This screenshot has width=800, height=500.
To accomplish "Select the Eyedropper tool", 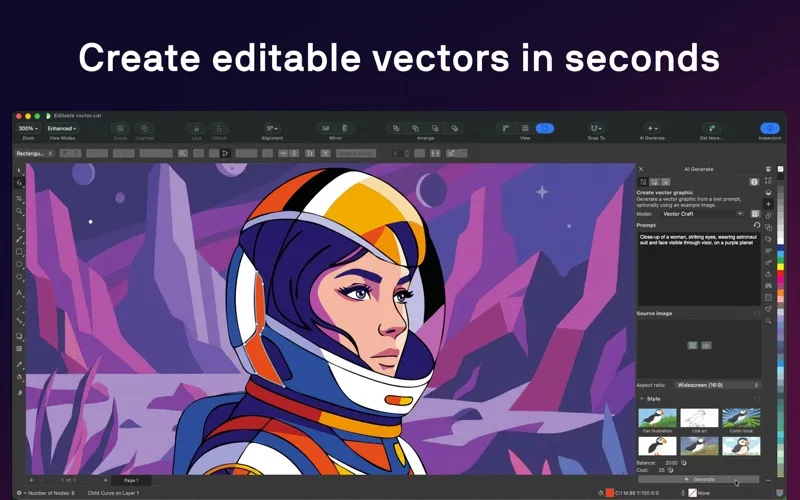I will point(19,364).
